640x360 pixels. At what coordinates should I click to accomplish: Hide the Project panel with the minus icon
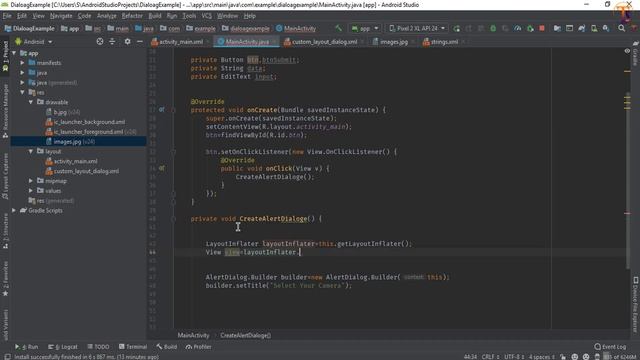(x=140, y=41)
